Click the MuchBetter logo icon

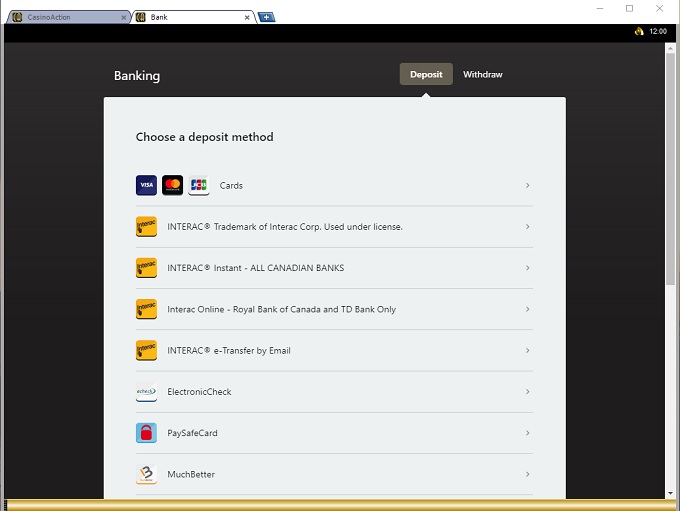pos(146,474)
